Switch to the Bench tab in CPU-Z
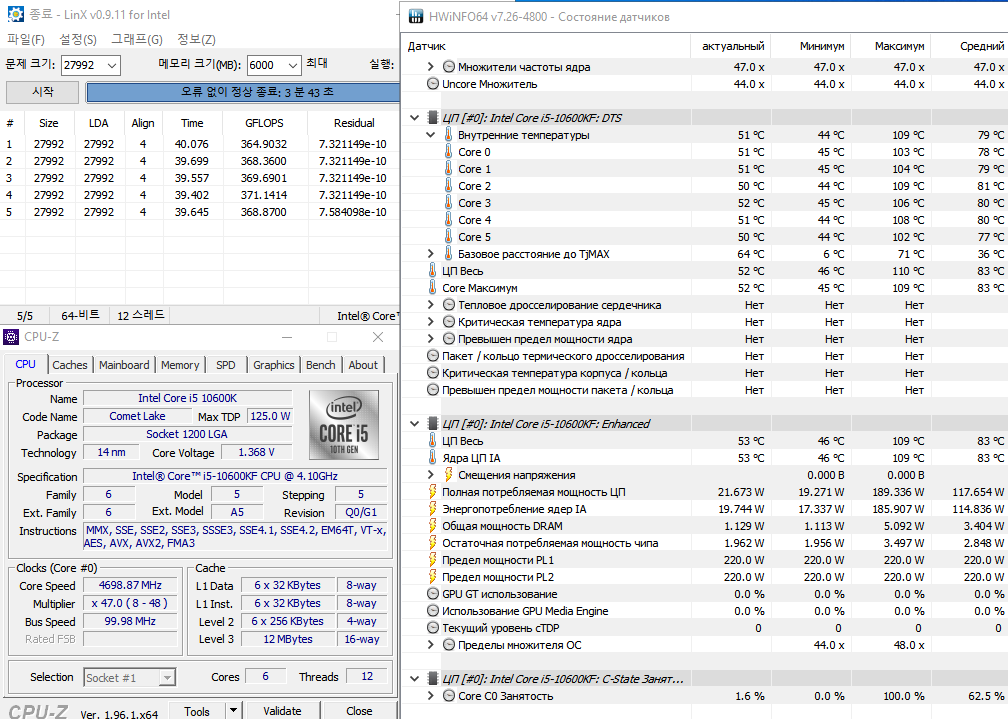This screenshot has height=719, width=1008. [321, 365]
